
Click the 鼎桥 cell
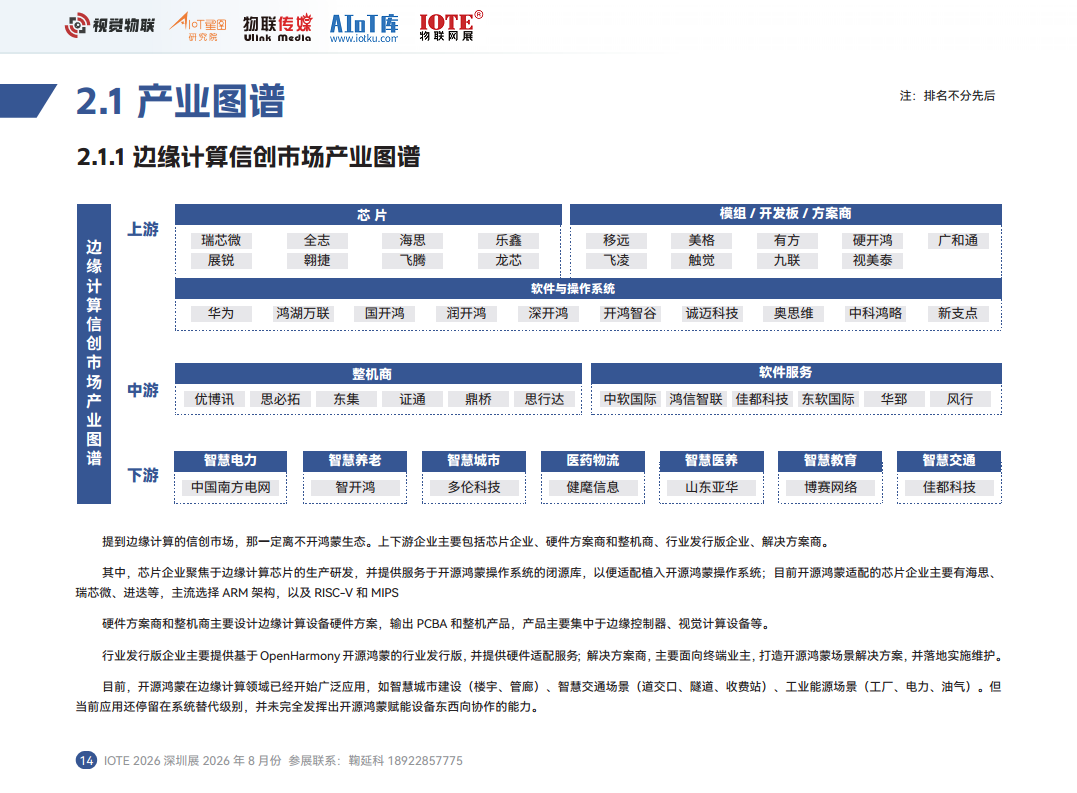tap(479, 400)
